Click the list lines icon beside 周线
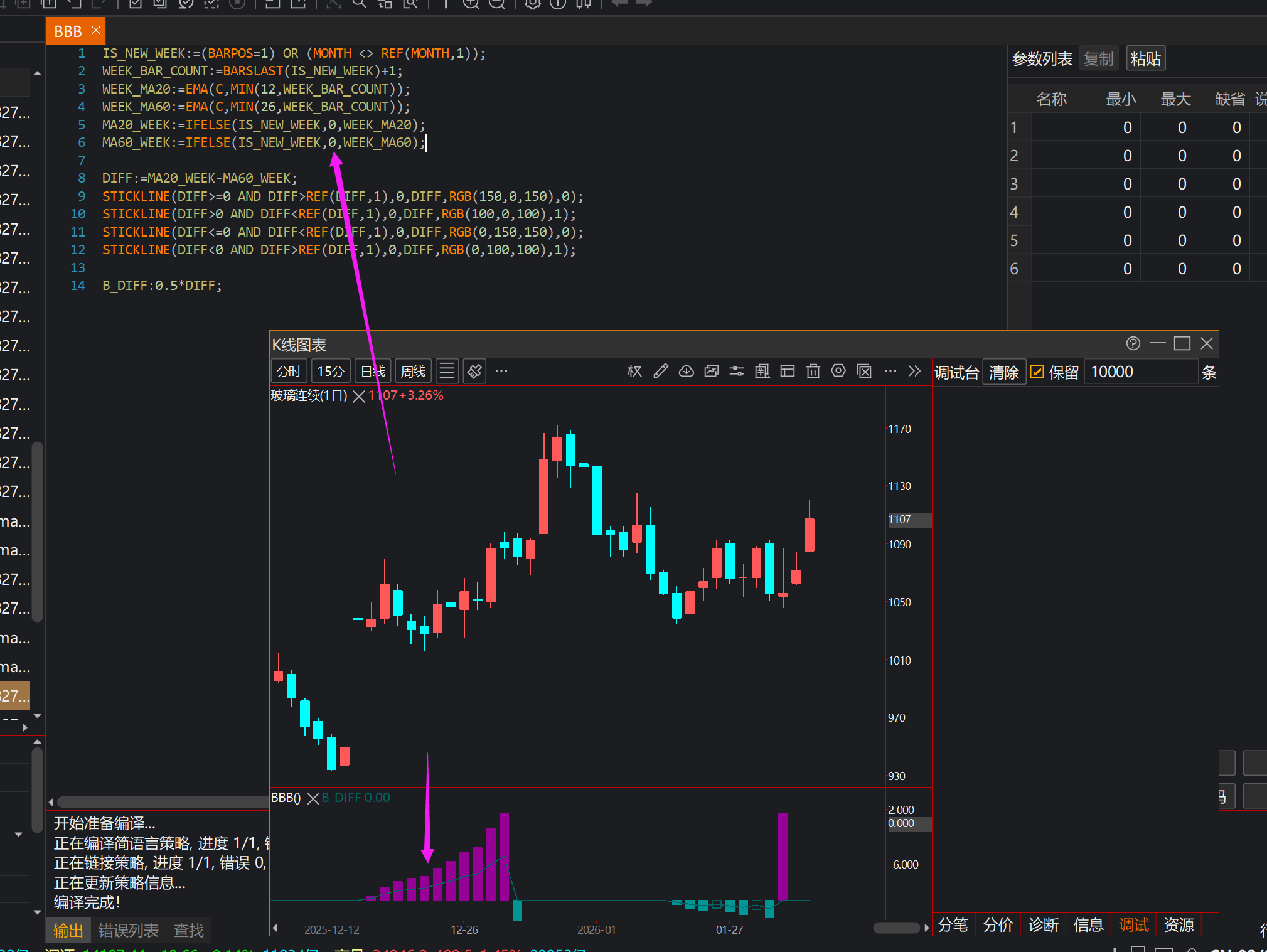The image size is (1267, 952). coord(447,372)
